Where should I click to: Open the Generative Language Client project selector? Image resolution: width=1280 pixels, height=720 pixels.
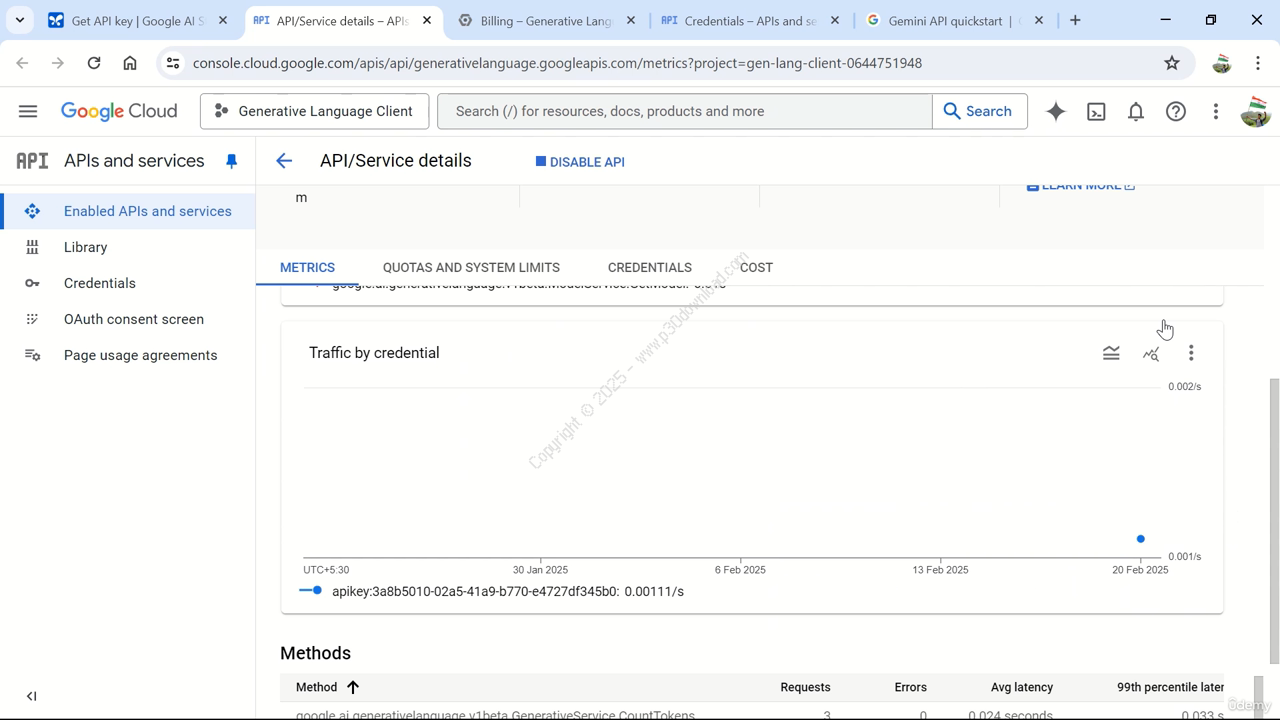[x=314, y=111]
